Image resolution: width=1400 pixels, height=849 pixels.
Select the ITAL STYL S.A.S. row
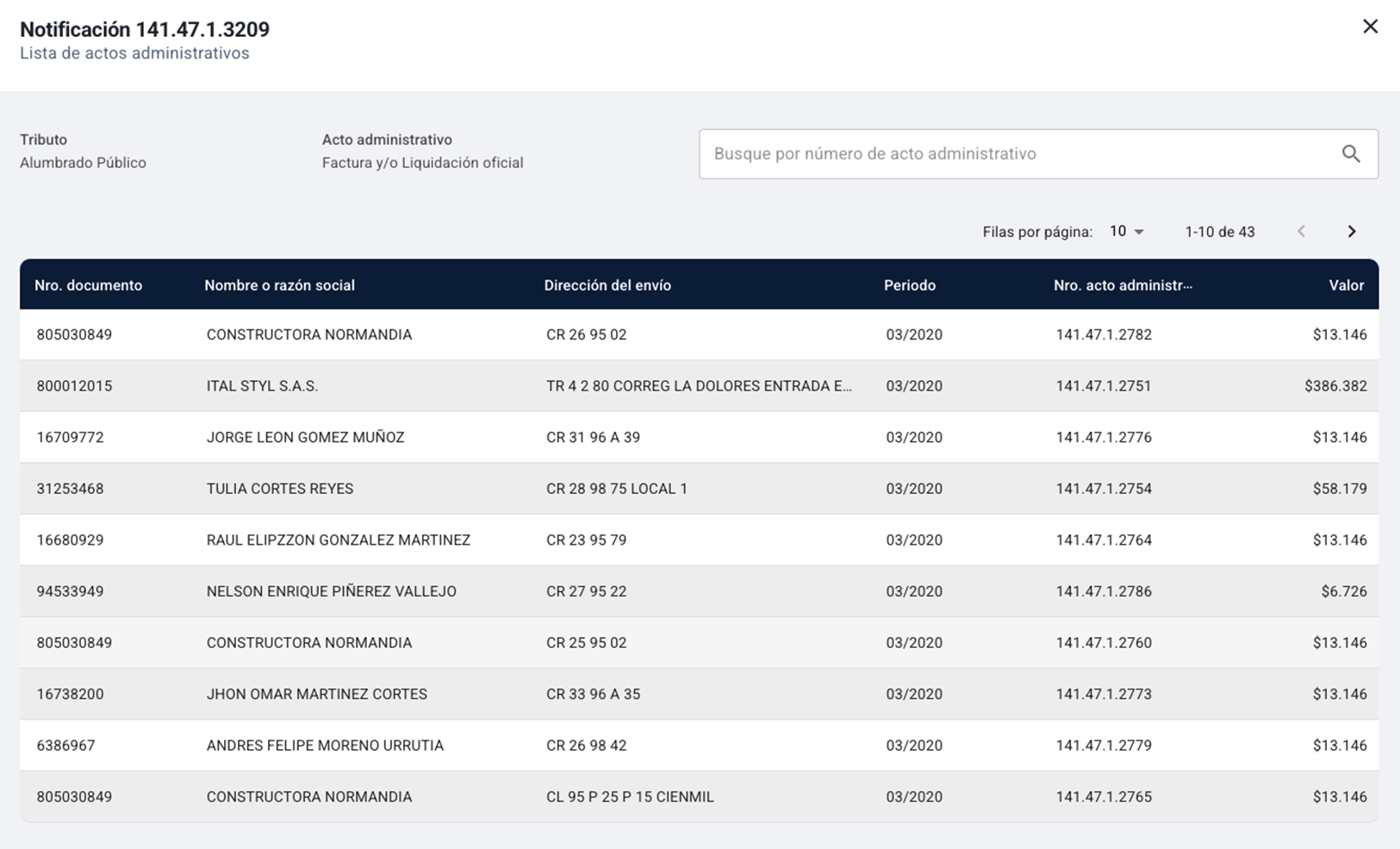coord(262,386)
